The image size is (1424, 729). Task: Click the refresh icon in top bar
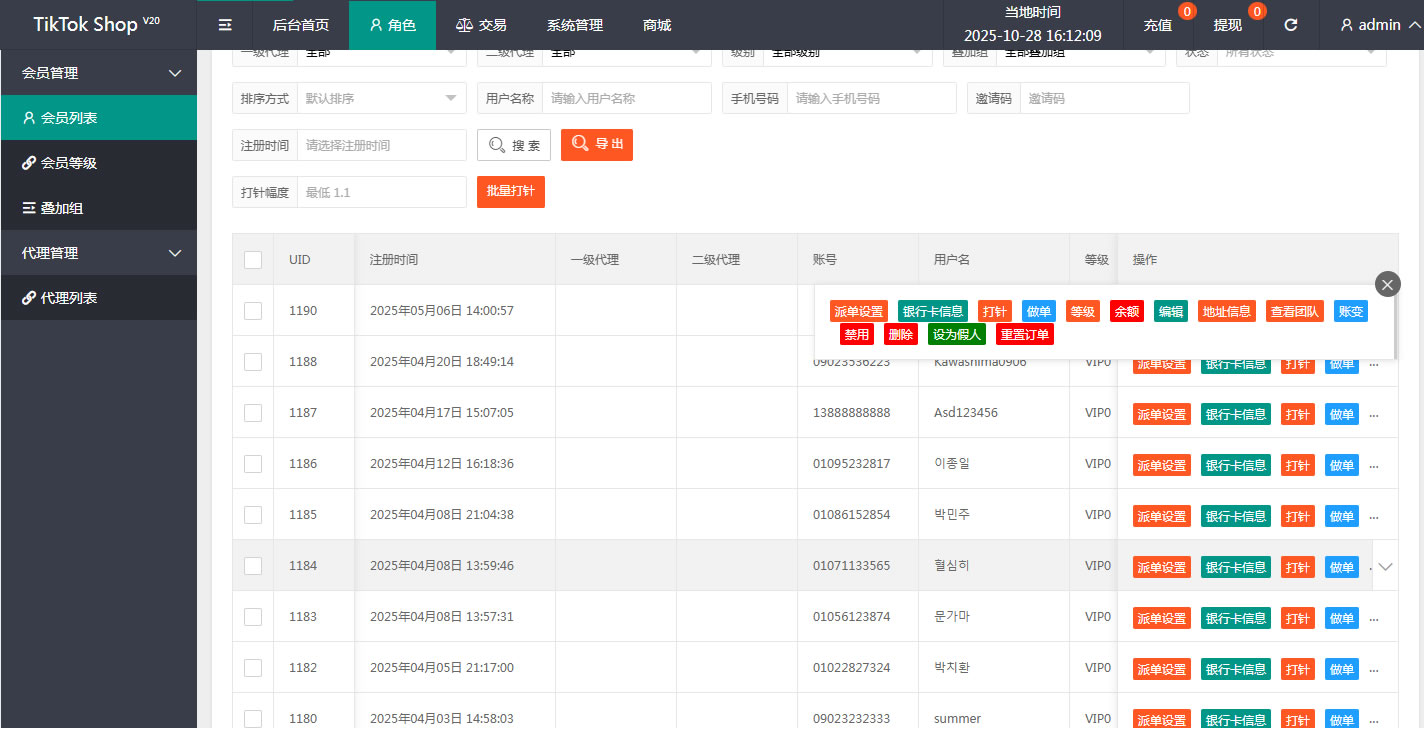[1291, 25]
